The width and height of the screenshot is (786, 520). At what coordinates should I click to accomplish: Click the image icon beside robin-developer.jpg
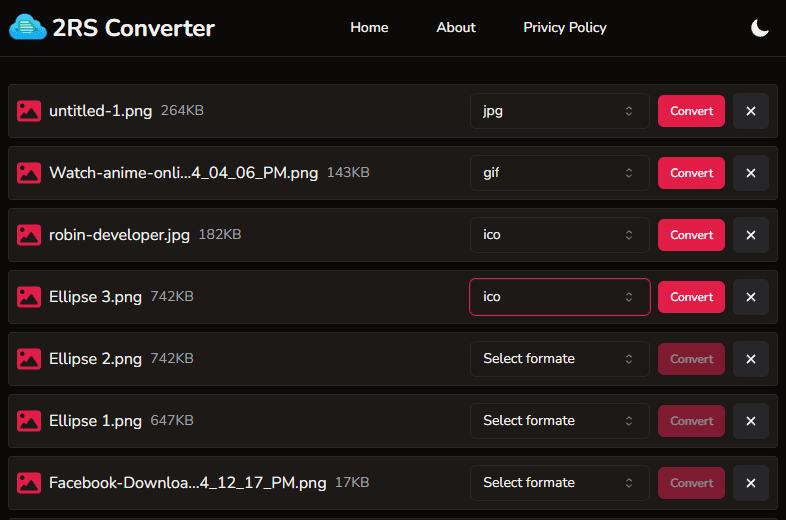(29, 235)
